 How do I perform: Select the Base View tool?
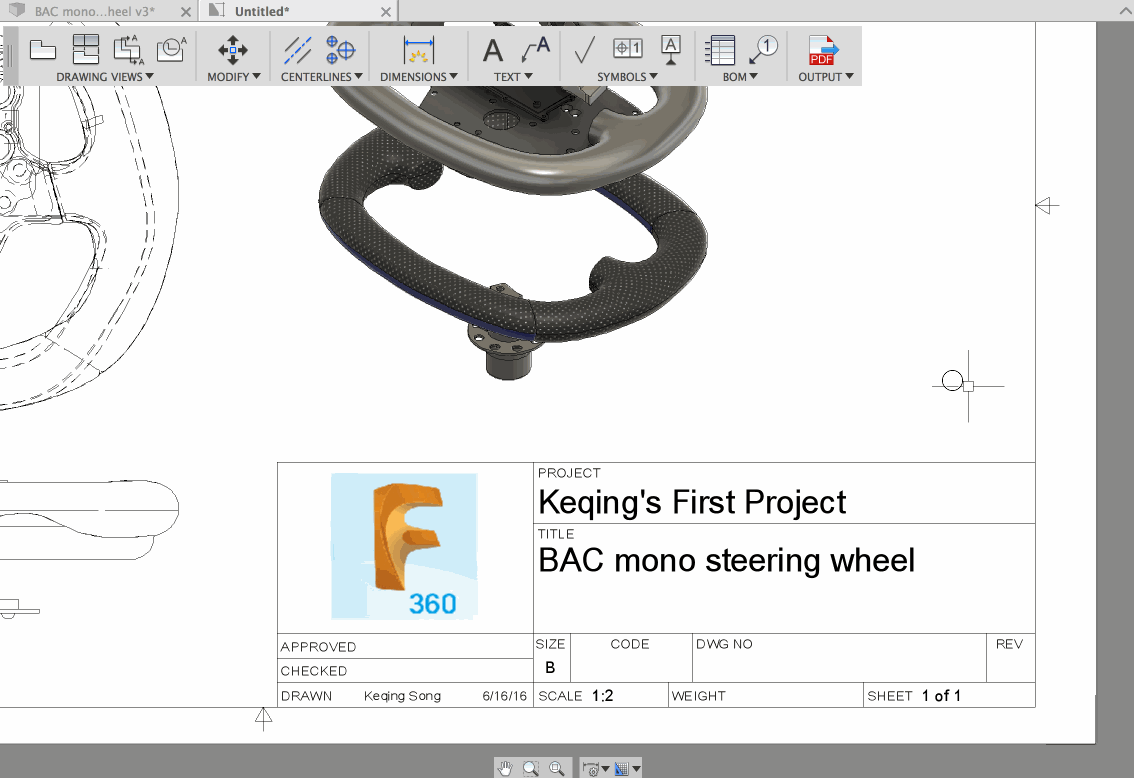43,50
